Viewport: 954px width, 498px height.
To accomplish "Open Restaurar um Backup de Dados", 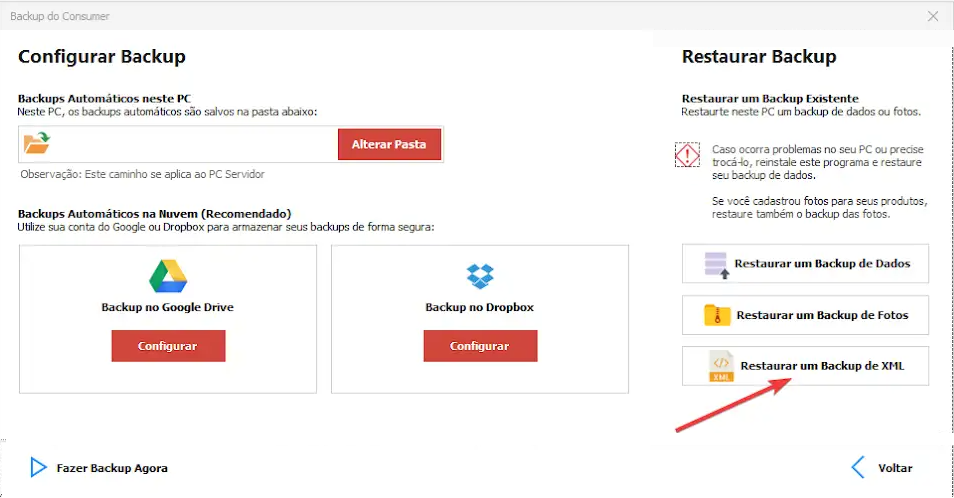I will 821,264.
